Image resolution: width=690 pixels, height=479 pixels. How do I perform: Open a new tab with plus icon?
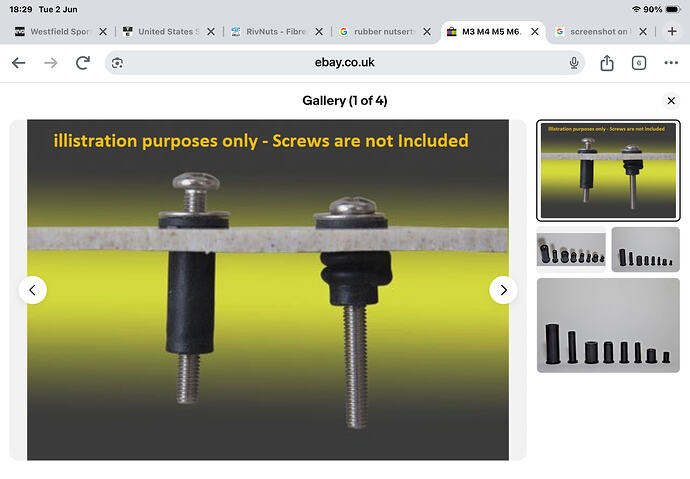pos(672,31)
